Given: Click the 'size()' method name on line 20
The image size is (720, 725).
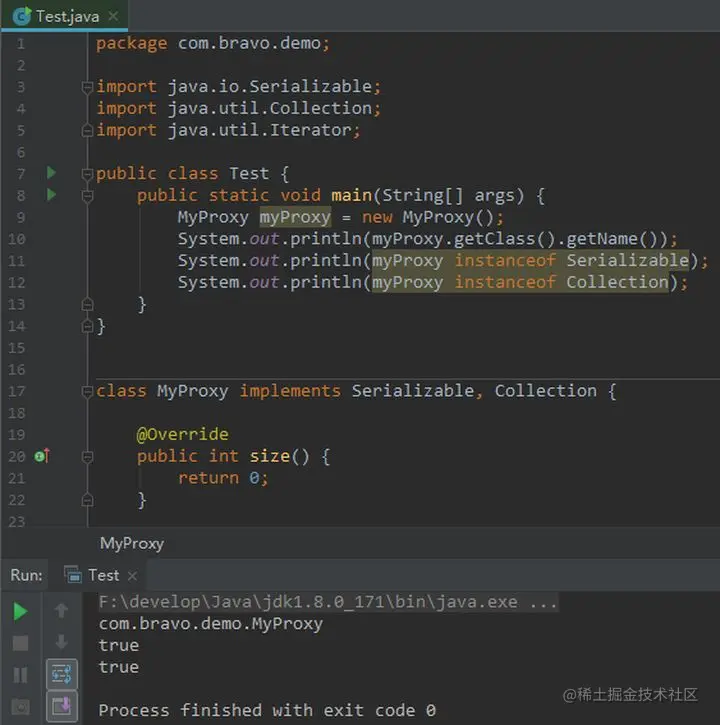Looking at the screenshot, I should click(279, 456).
